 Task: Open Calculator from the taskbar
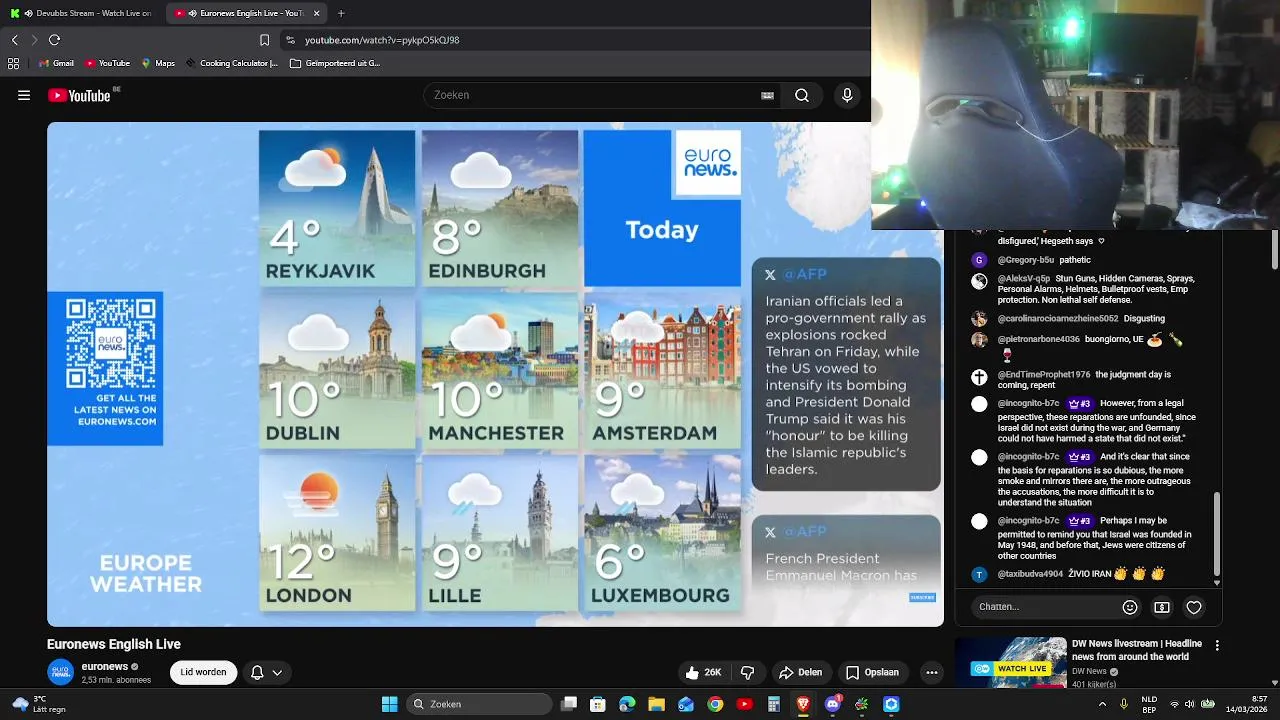click(x=774, y=704)
